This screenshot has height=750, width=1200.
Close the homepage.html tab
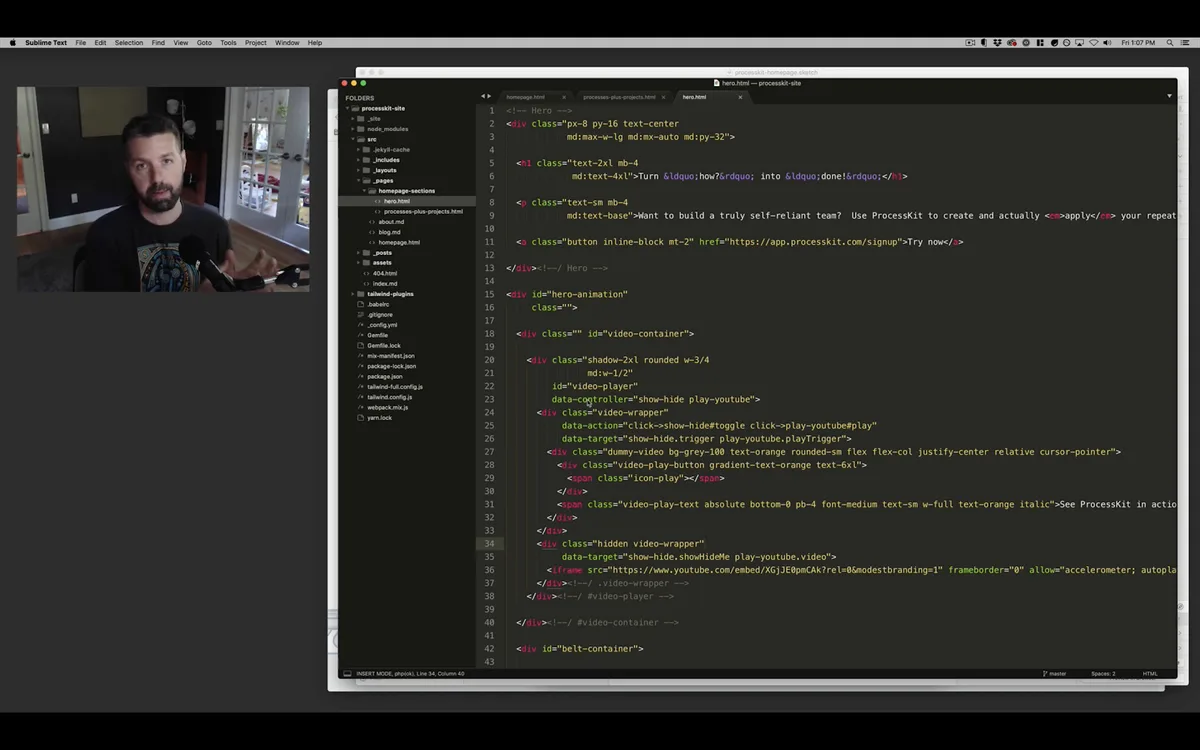coord(563,97)
